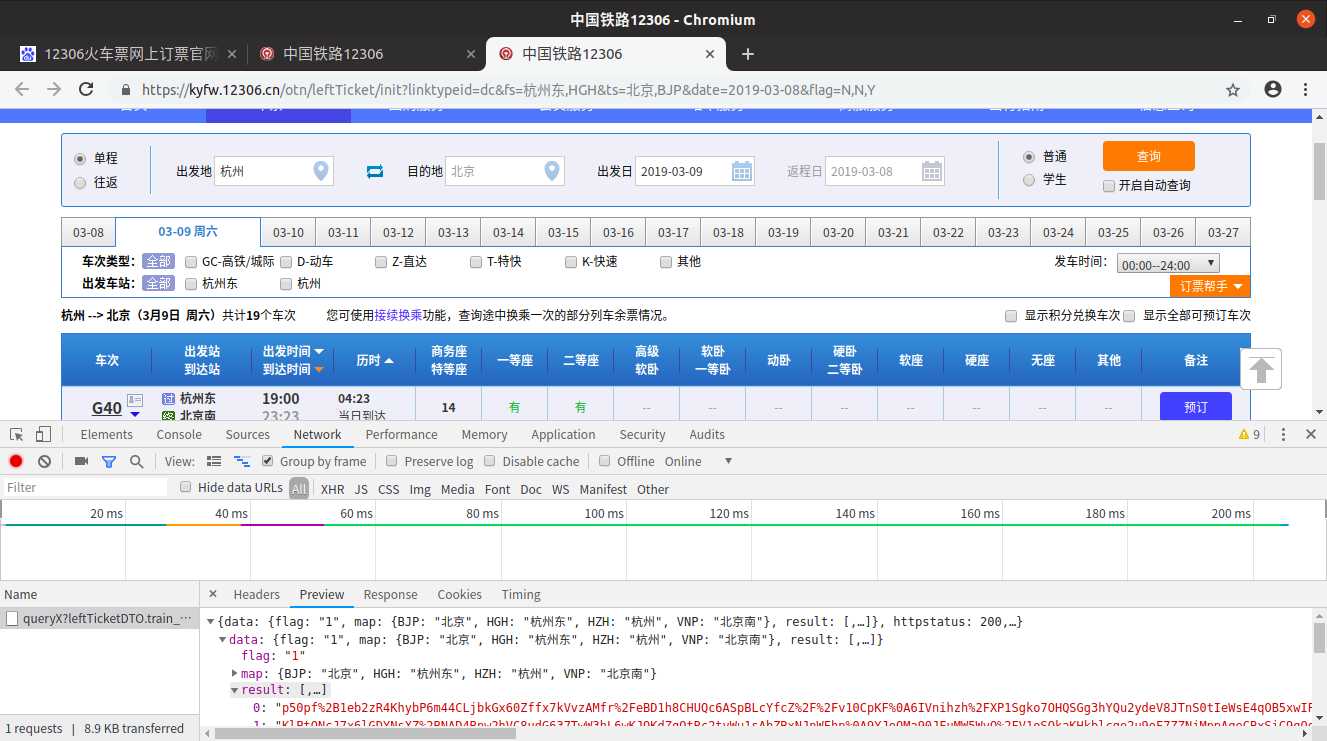Open Chromium three-dot menu
1327x741 pixels.
point(1306,89)
